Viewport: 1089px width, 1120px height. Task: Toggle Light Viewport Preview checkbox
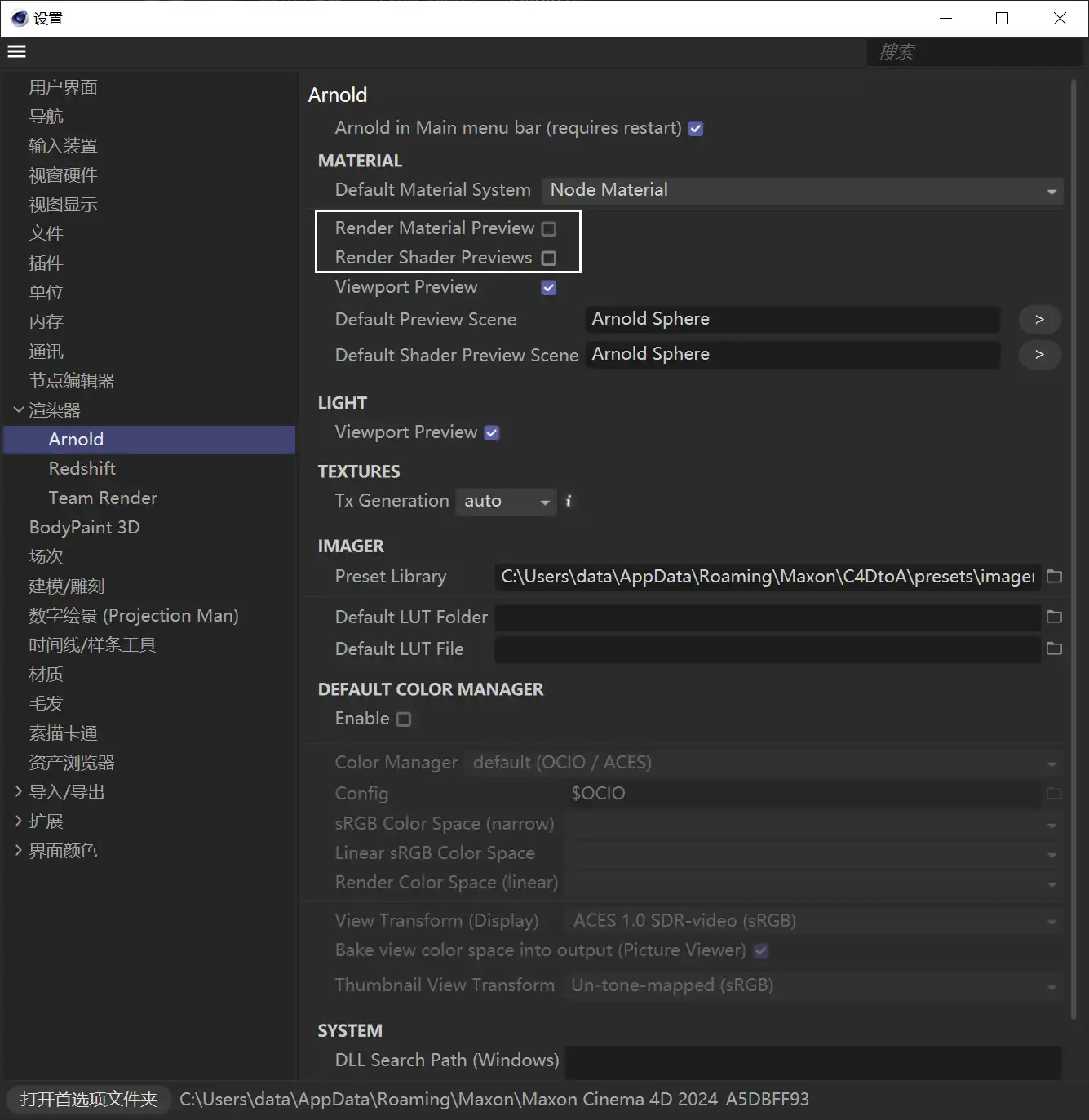(x=492, y=433)
